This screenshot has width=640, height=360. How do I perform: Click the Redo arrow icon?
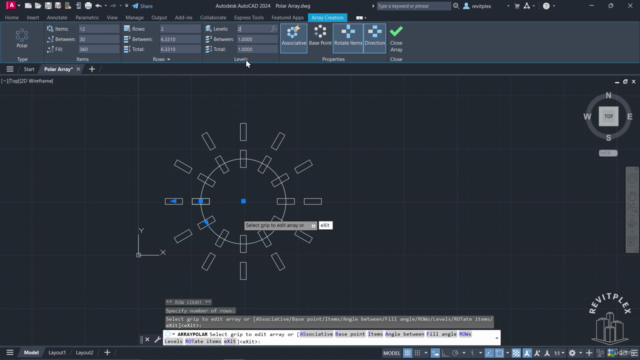click(113, 6)
